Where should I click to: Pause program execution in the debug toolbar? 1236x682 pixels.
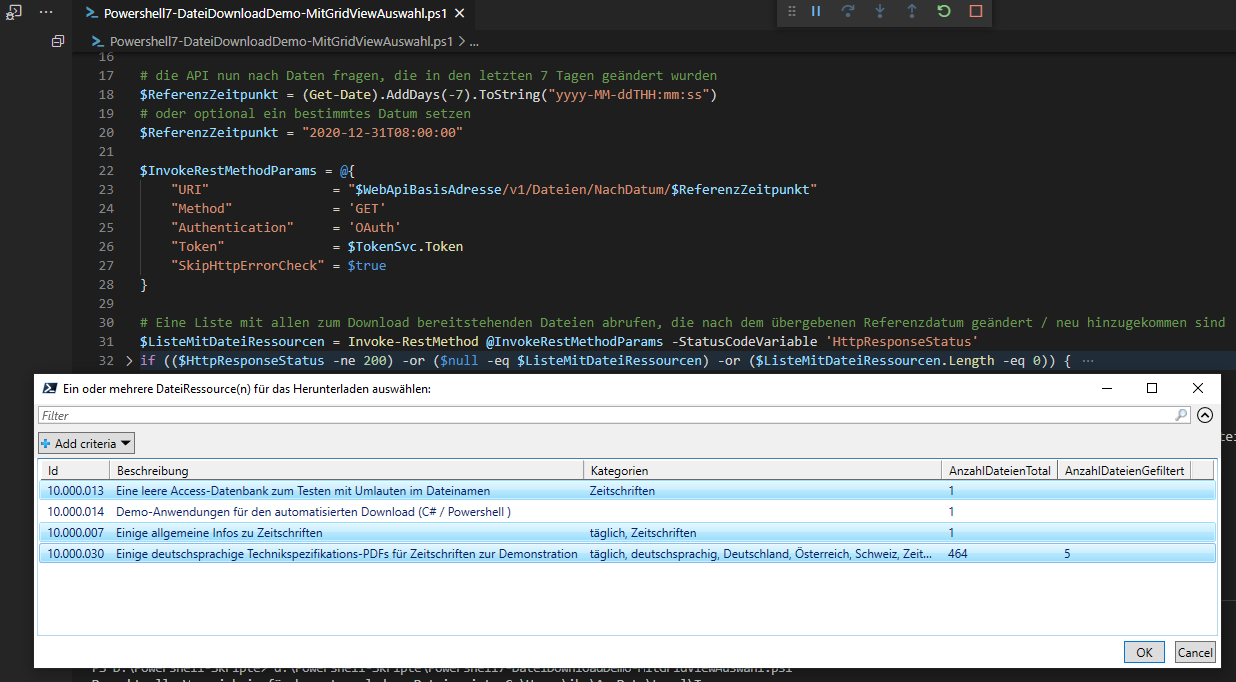click(815, 13)
